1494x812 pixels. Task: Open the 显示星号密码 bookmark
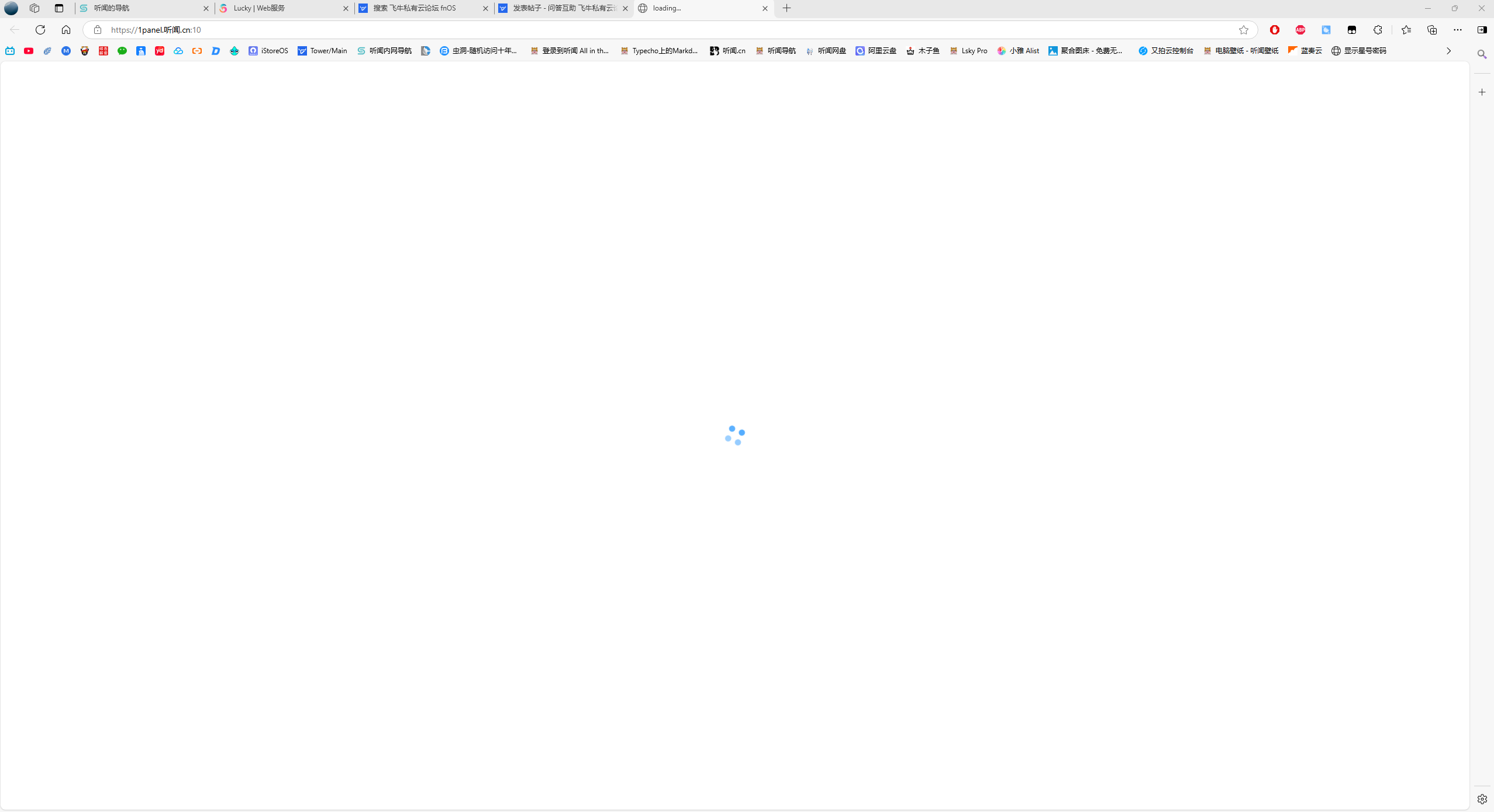click(1358, 51)
